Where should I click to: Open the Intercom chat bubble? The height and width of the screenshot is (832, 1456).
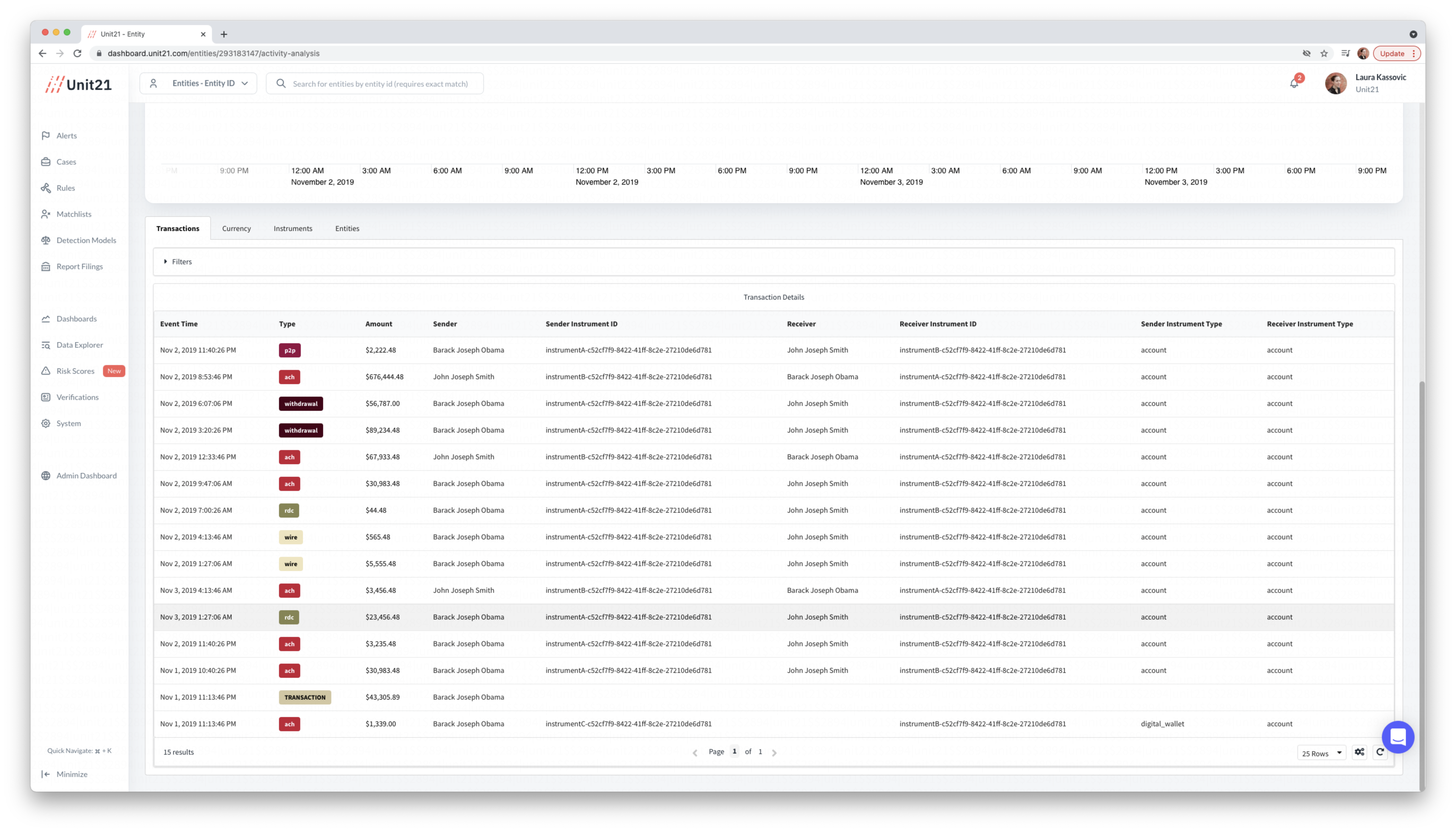pos(1398,737)
